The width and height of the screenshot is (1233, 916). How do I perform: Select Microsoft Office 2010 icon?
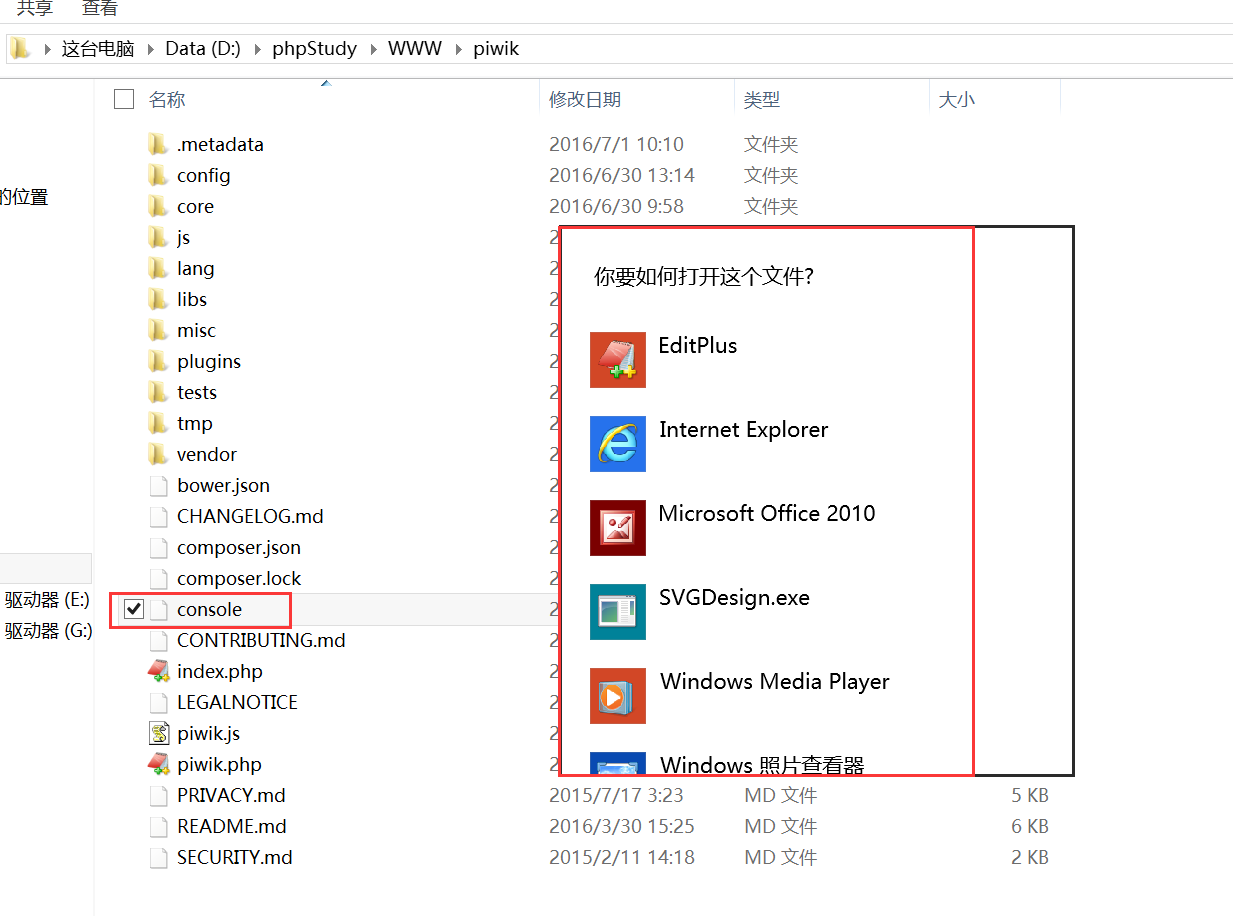point(617,528)
